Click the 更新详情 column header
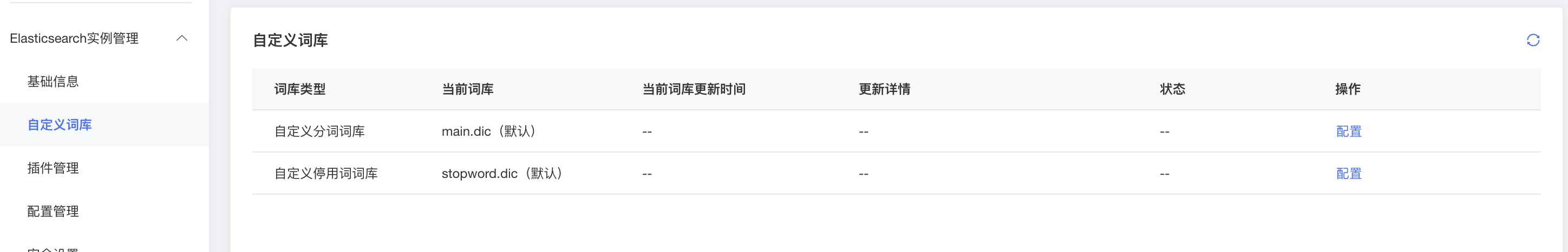 (884, 89)
